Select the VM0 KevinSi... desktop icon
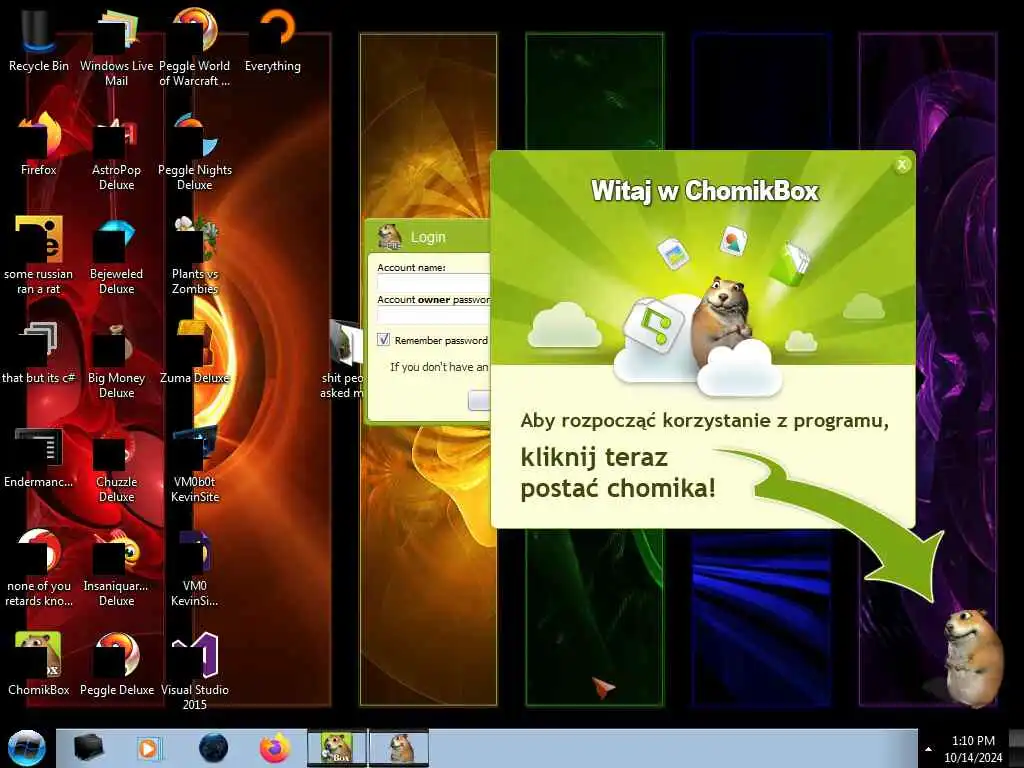The image size is (1024, 768). pyautogui.click(x=195, y=567)
